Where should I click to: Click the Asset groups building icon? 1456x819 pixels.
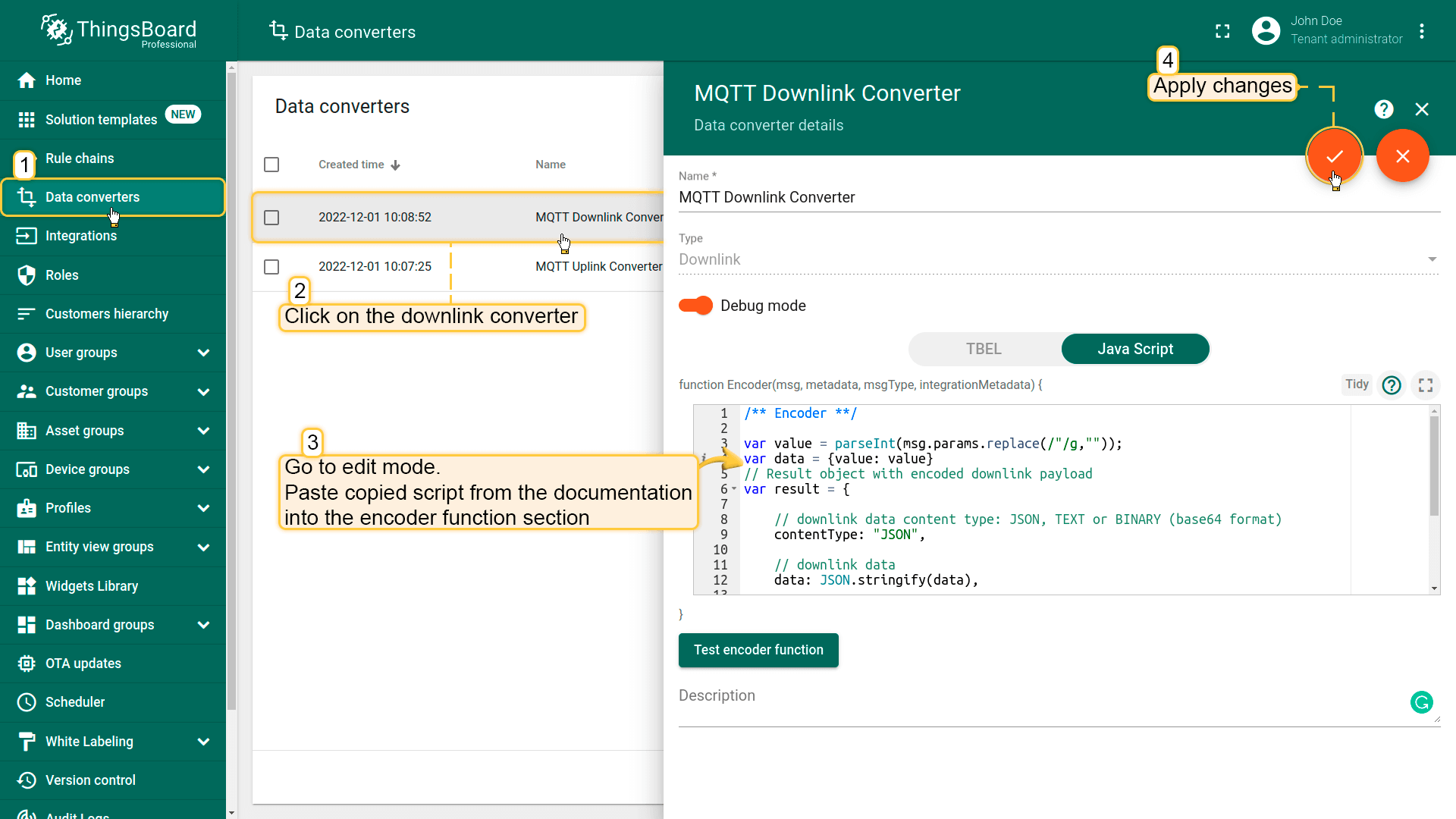[27, 431]
